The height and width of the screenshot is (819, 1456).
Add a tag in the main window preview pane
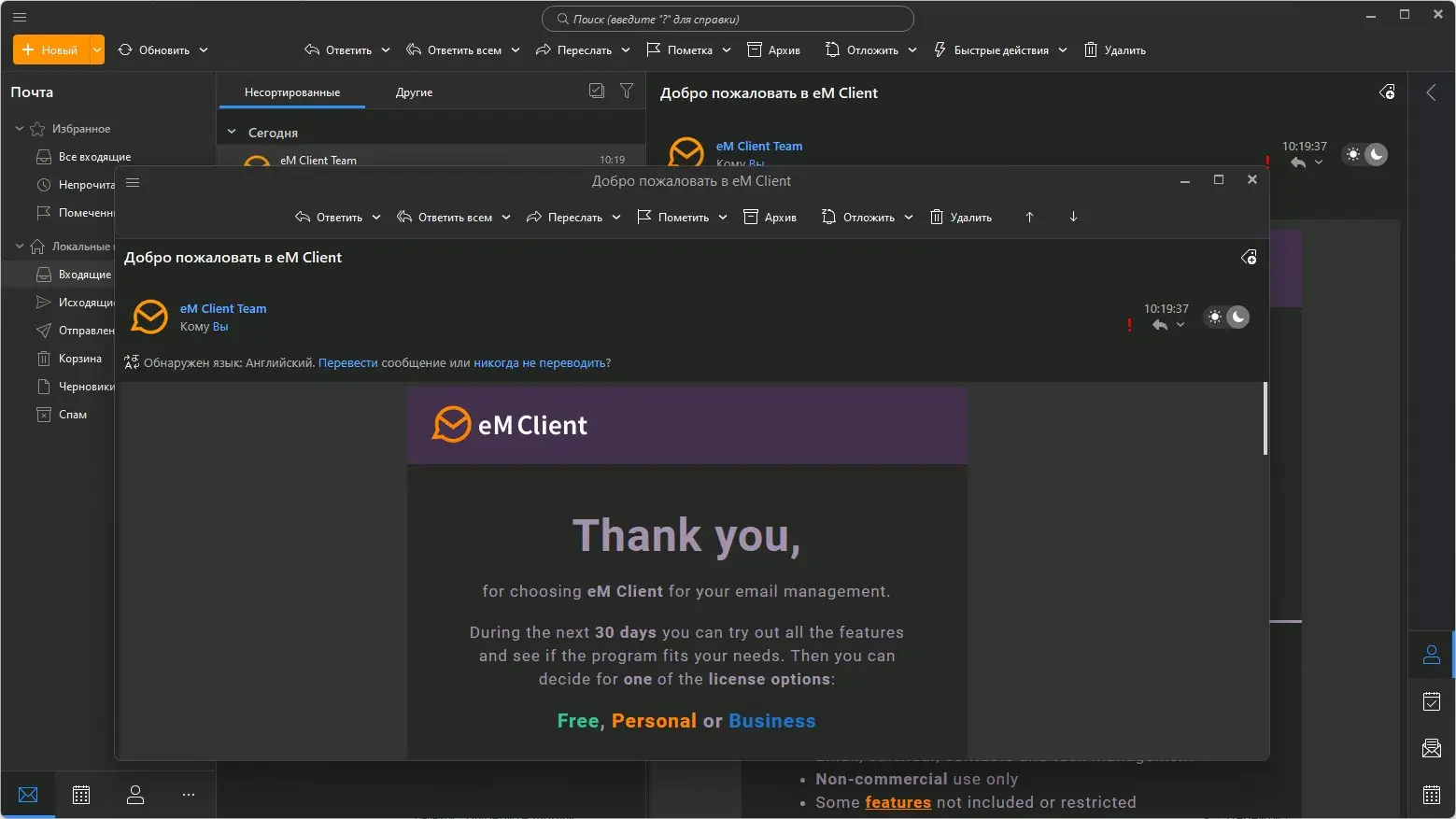click(x=1387, y=92)
